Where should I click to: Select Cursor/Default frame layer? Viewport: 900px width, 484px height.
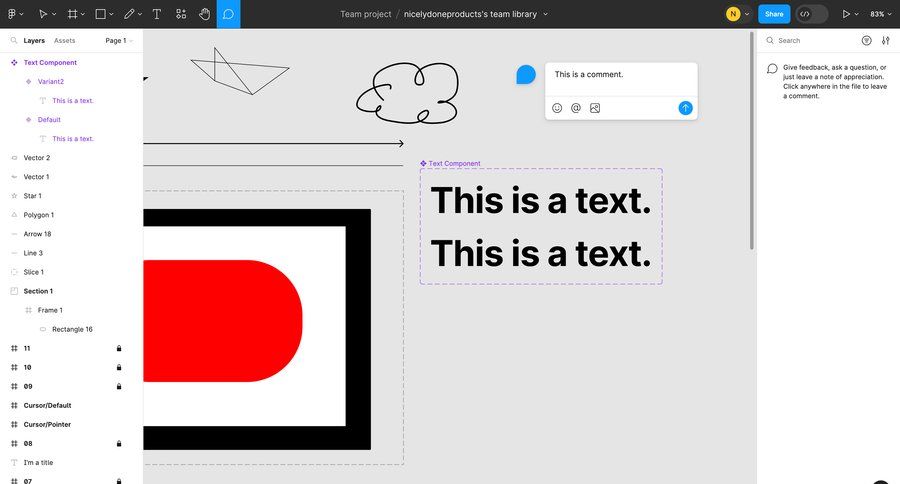(x=47, y=405)
